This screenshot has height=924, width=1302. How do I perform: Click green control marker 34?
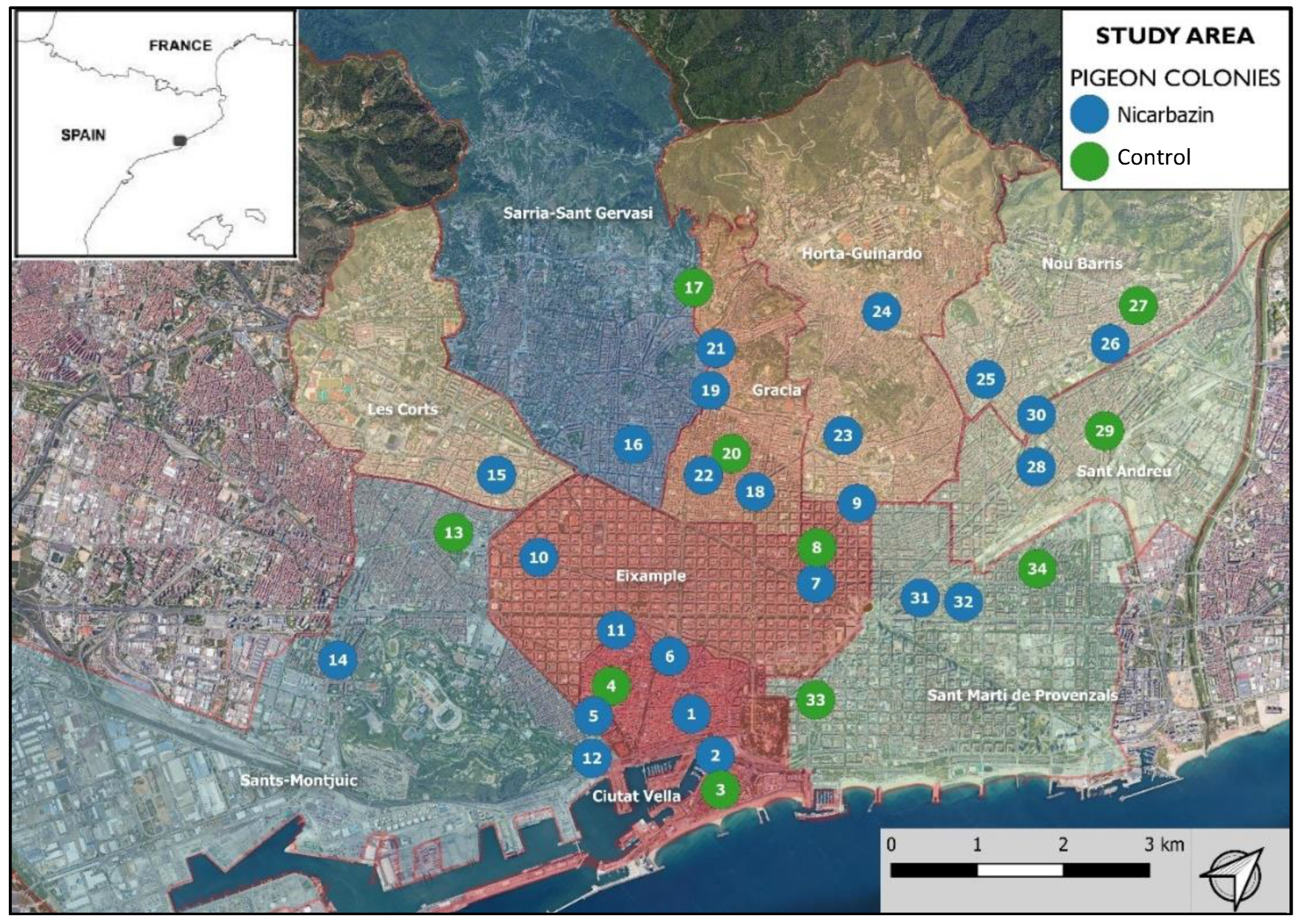coord(1037,569)
